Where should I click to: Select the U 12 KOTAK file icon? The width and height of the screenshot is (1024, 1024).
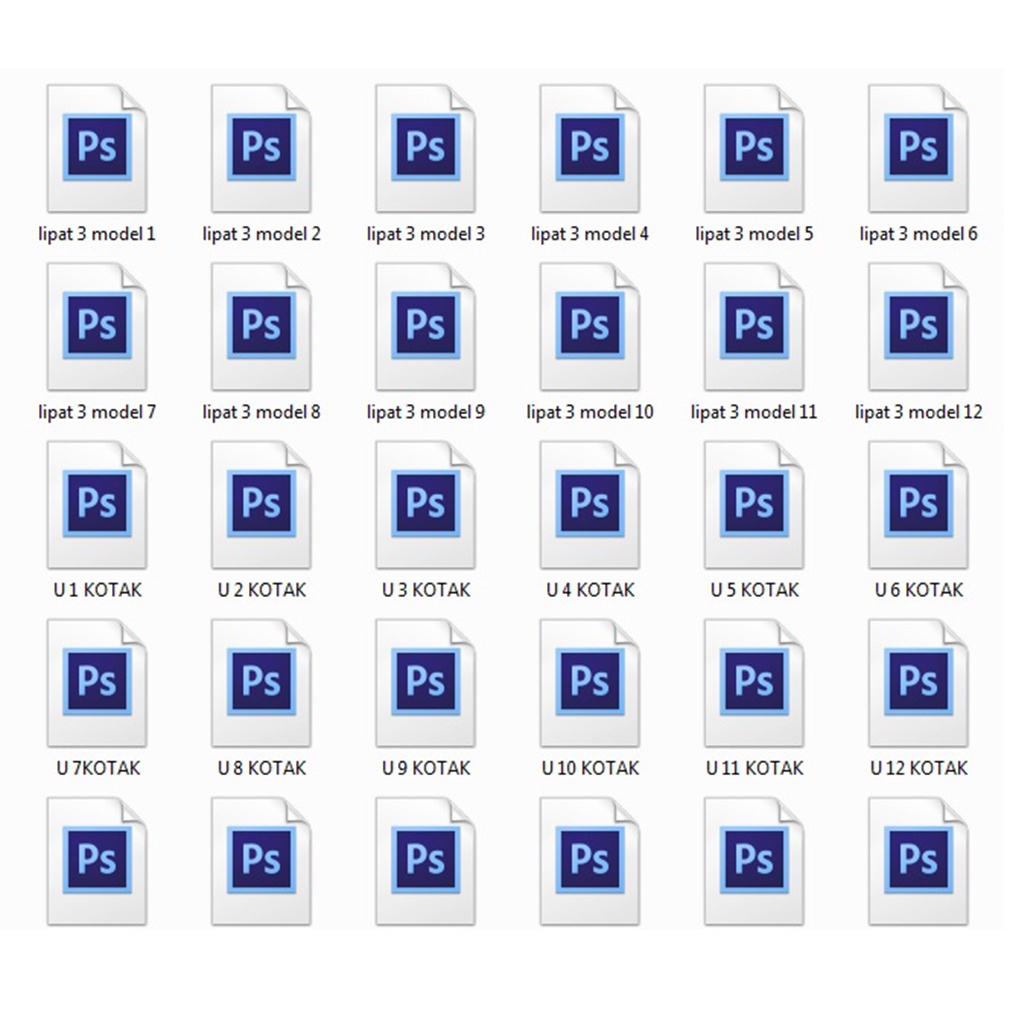[x=917, y=682]
